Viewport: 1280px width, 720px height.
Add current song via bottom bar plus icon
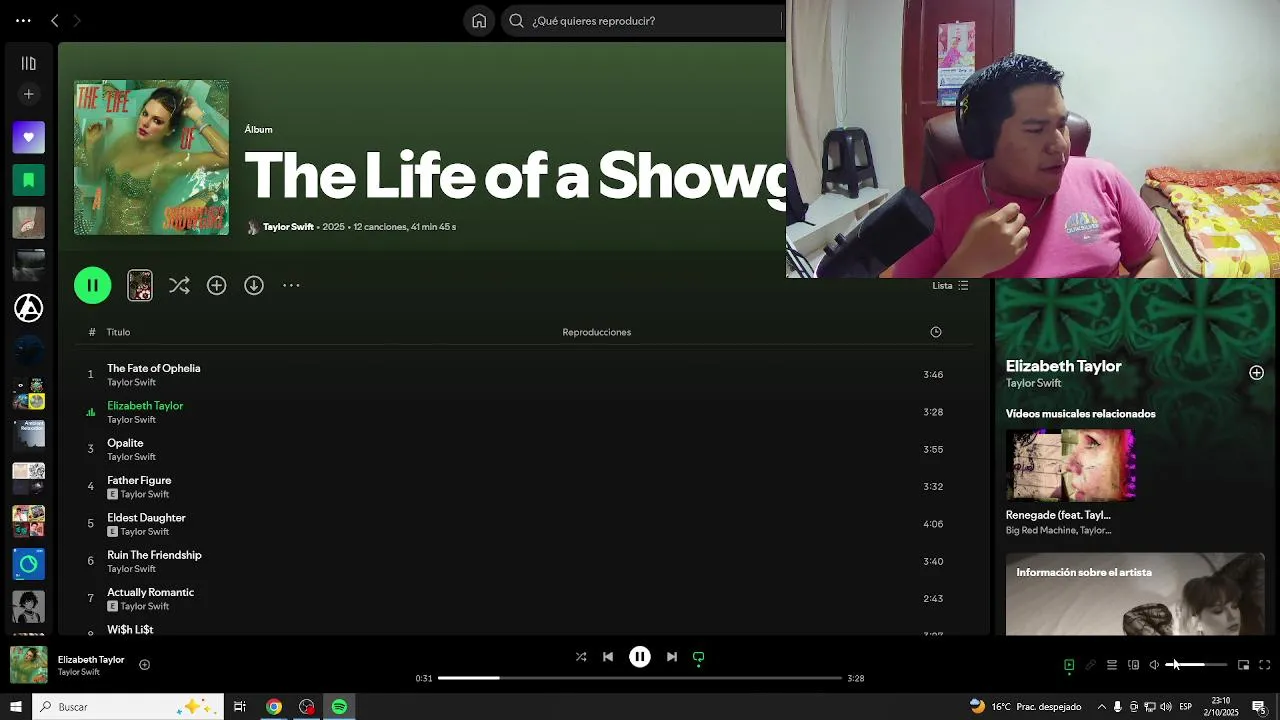[x=144, y=665]
